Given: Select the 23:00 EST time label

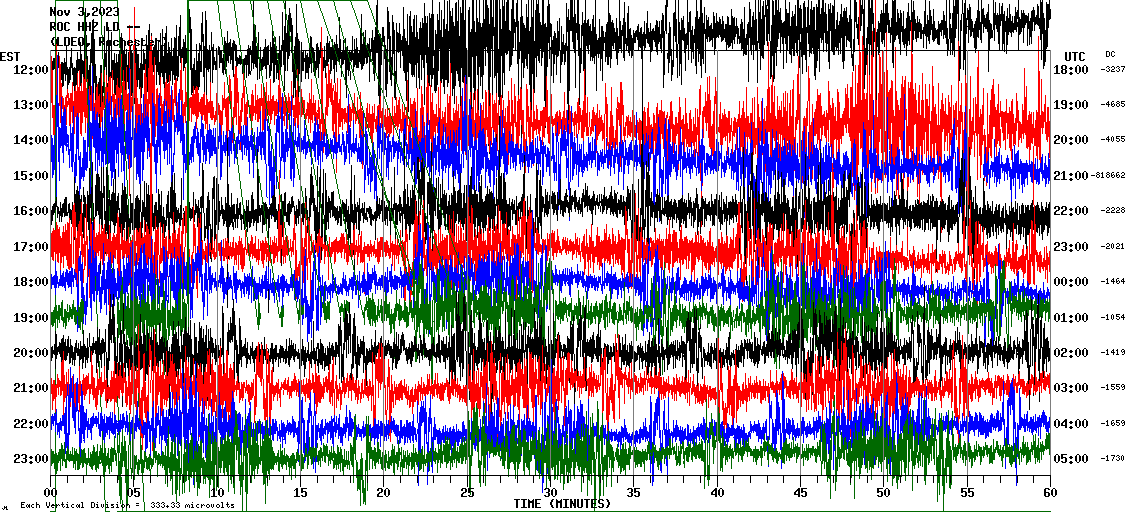Looking at the screenshot, I should point(30,458).
